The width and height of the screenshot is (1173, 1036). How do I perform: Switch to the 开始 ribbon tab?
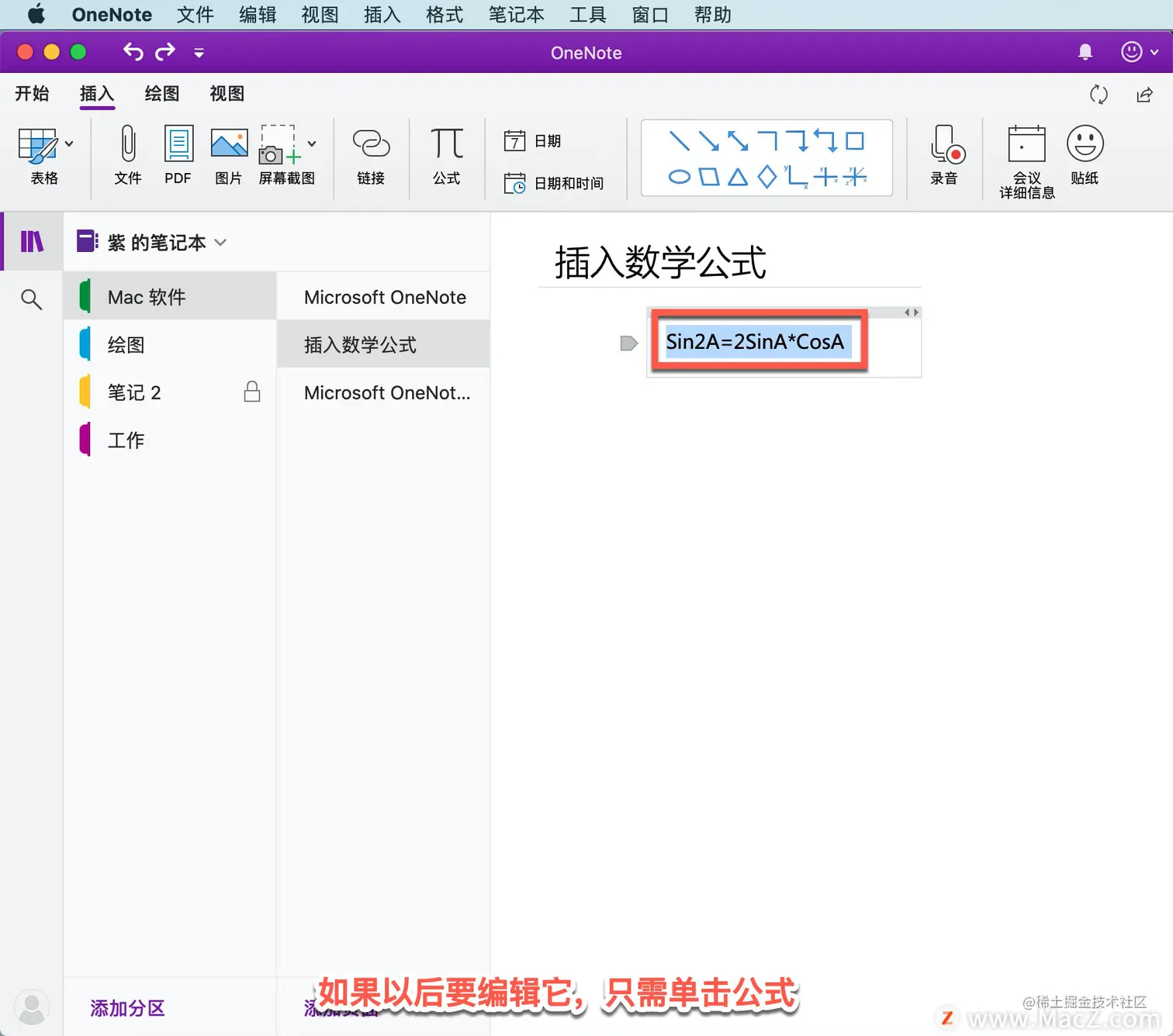pyautogui.click(x=32, y=94)
